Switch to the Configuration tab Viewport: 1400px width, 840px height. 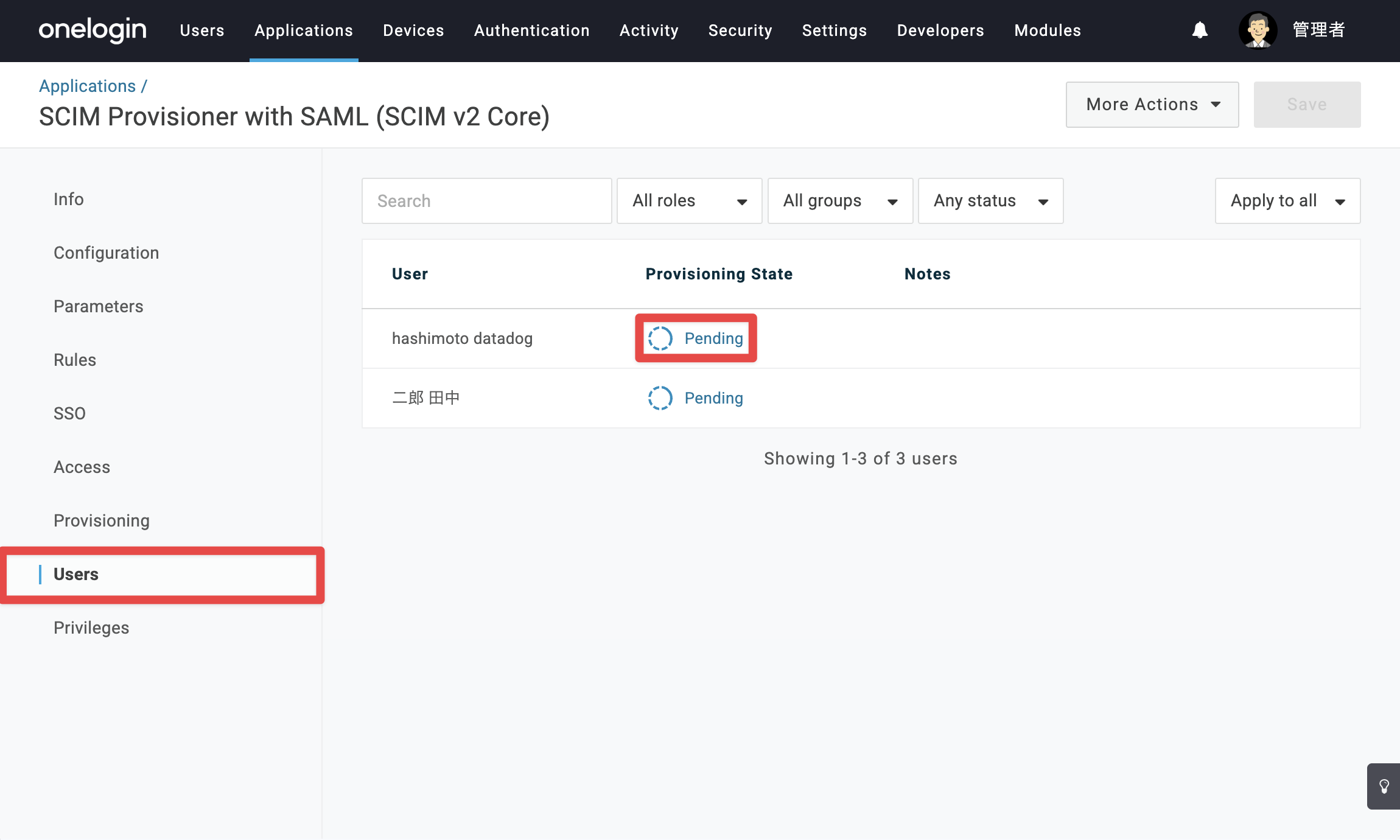pos(106,253)
